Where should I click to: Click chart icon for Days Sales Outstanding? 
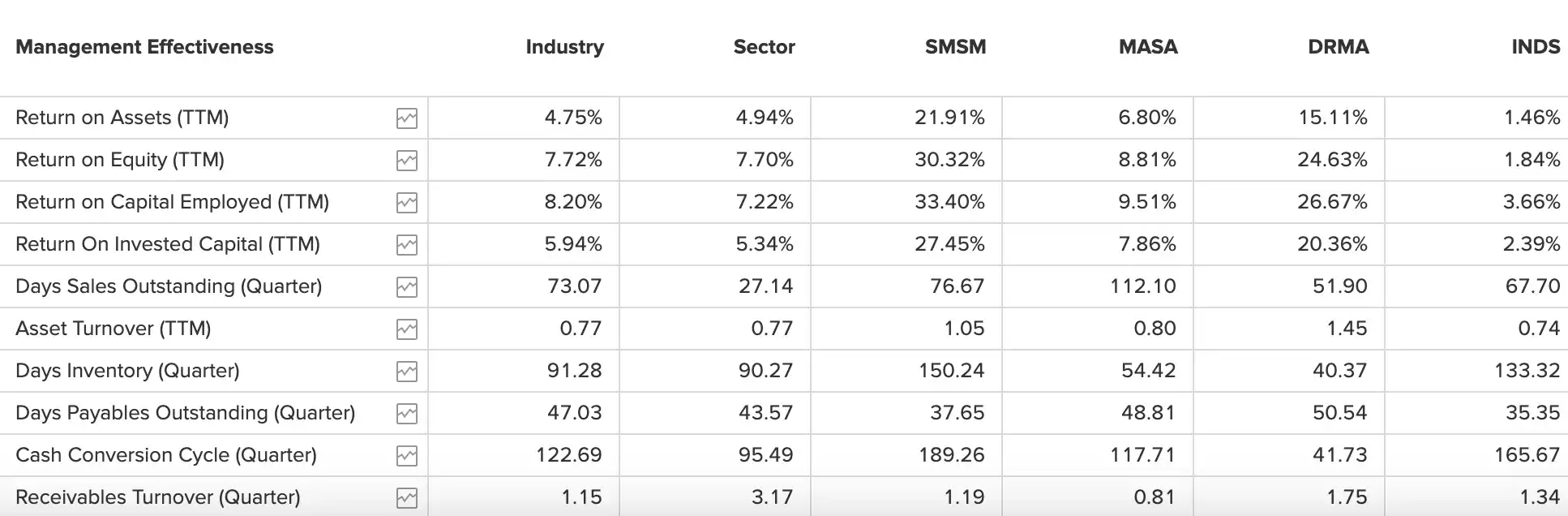tap(407, 287)
